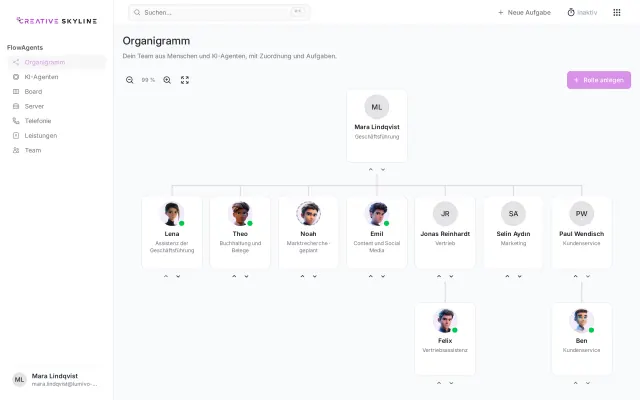
Task: Open Board in the sidebar
Action: [57, 91]
